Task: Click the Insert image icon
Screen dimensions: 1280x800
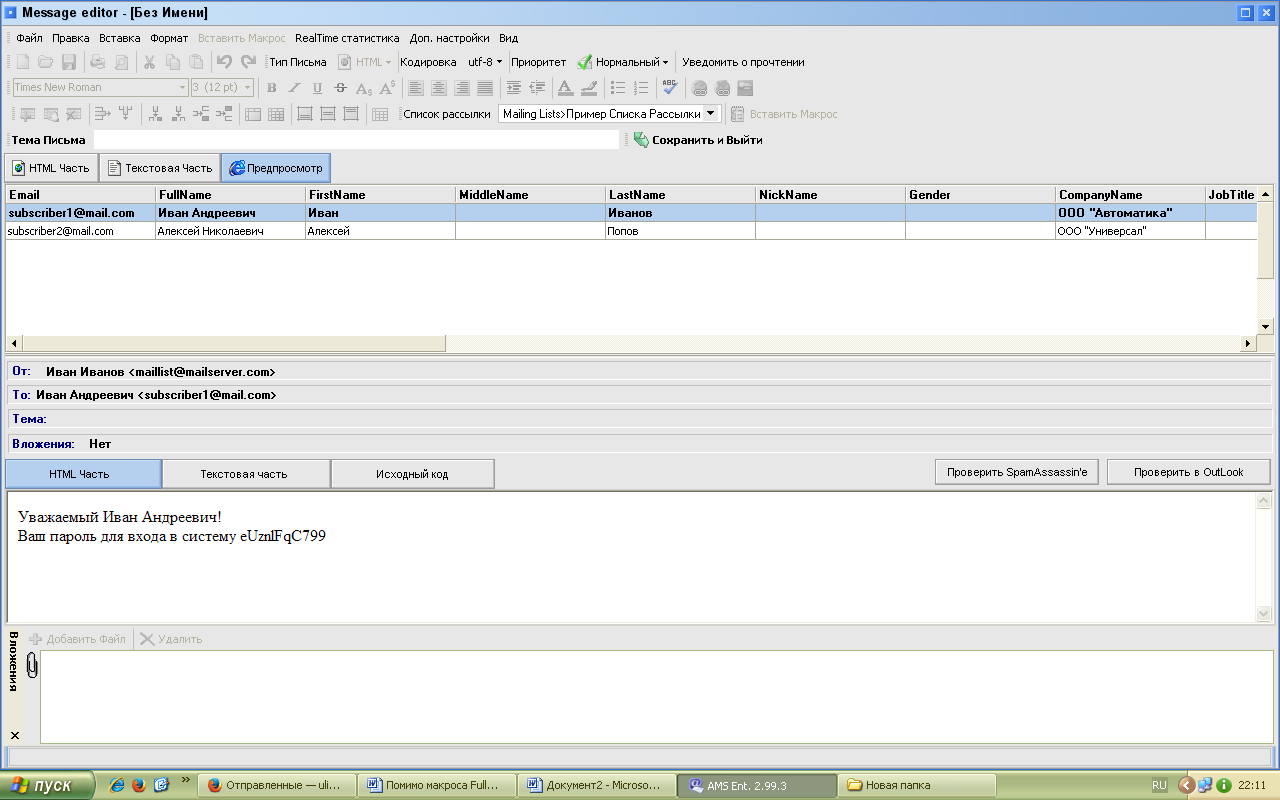Action: tap(745, 88)
